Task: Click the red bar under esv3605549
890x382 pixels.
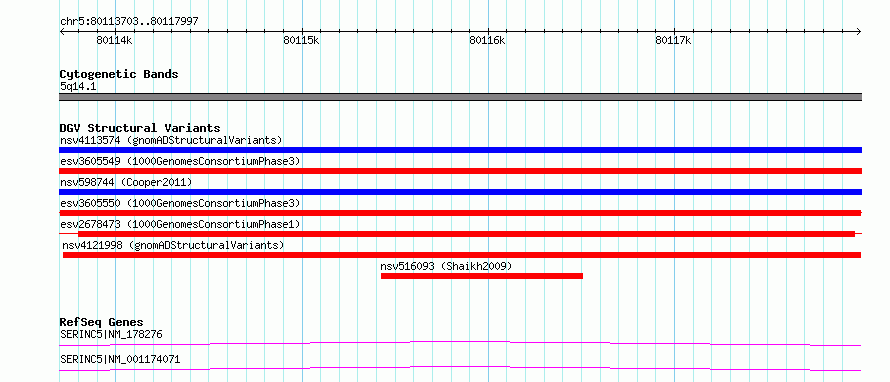Action: pyautogui.click(x=460, y=171)
